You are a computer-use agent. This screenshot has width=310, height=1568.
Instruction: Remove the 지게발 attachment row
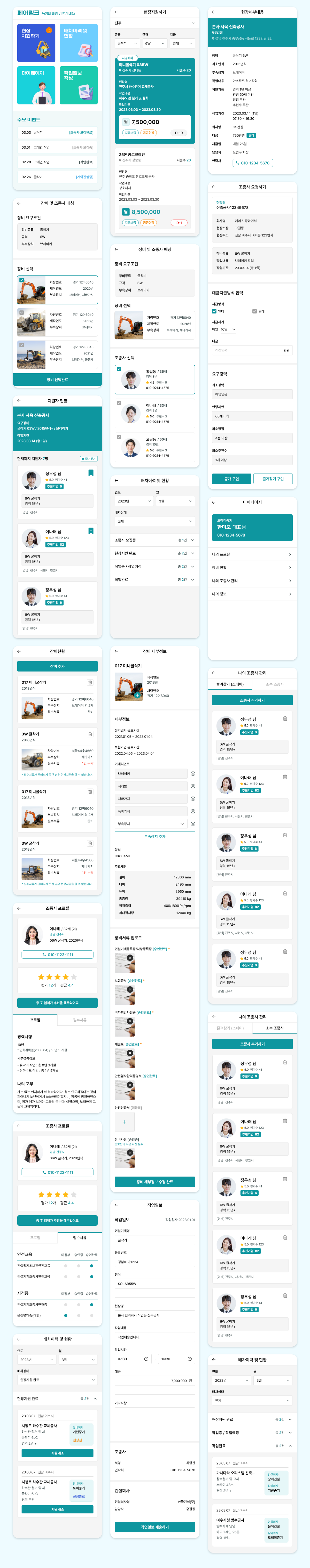pyautogui.click(x=192, y=786)
